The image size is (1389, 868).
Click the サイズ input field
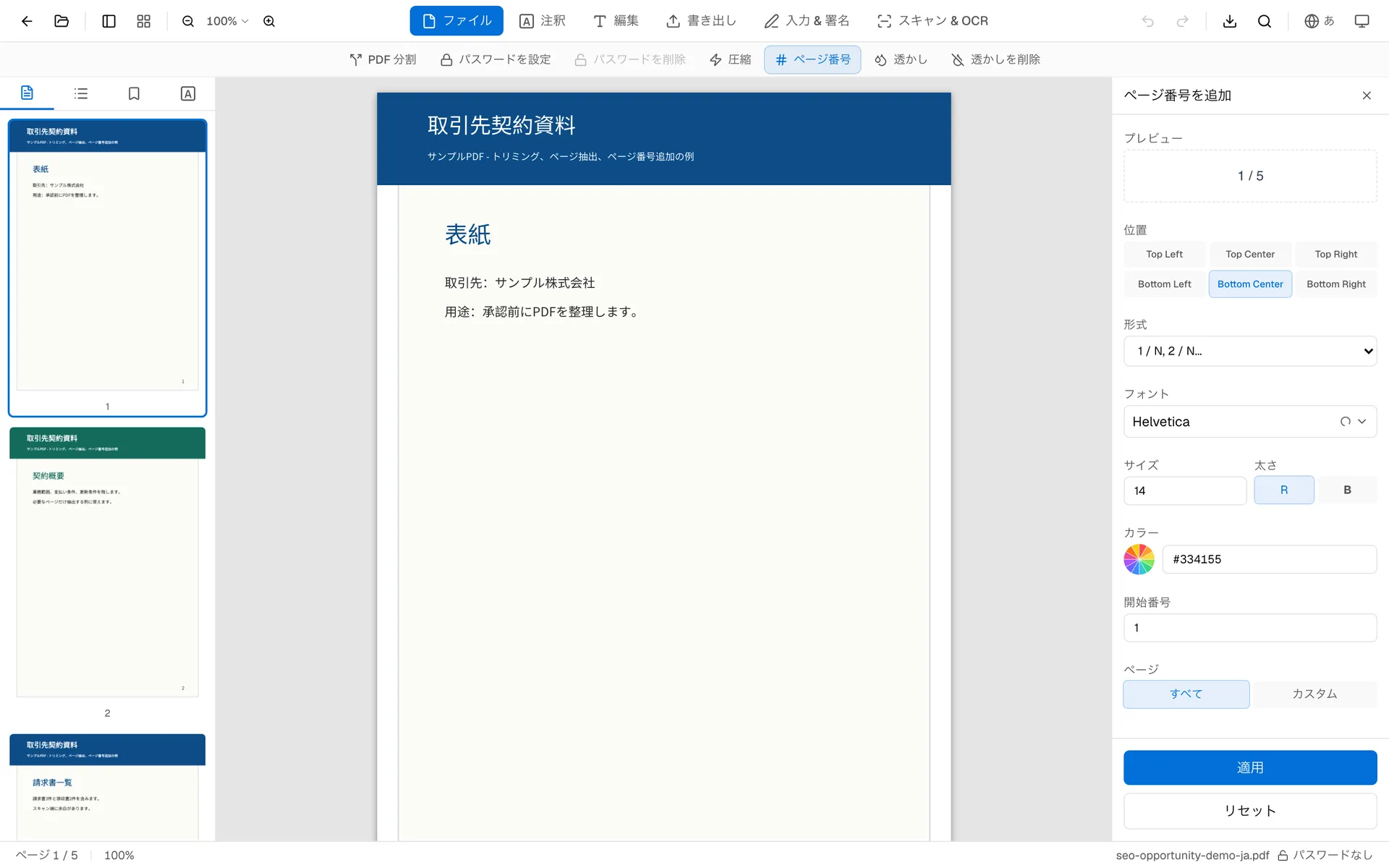coord(1185,490)
